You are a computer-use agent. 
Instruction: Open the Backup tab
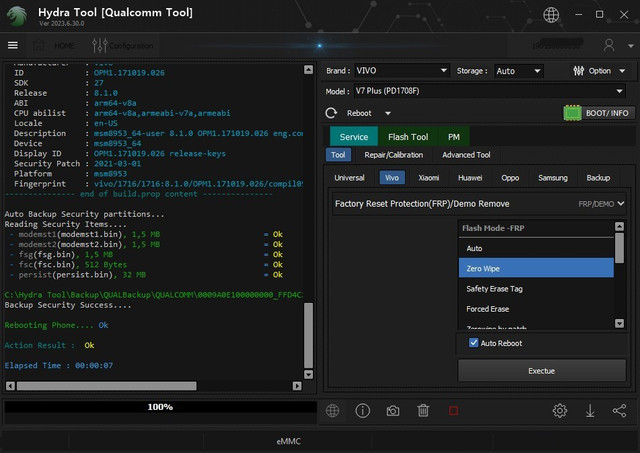click(598, 178)
